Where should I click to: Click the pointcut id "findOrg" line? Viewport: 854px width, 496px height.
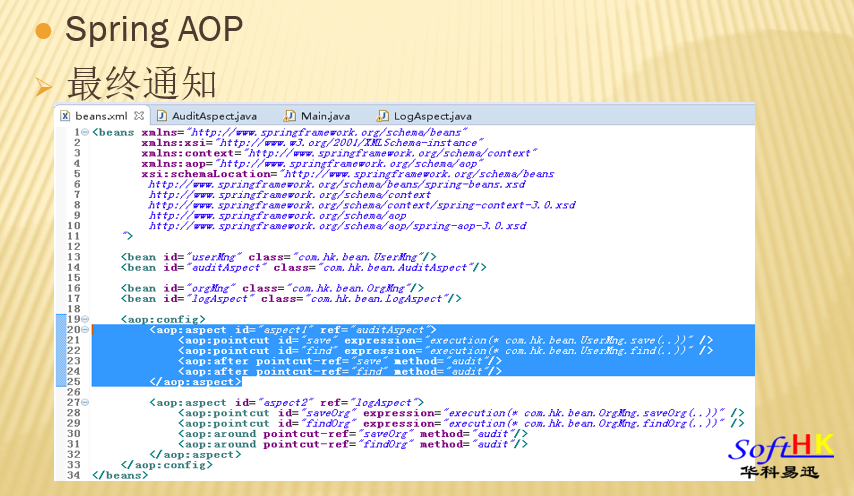(x=461, y=423)
